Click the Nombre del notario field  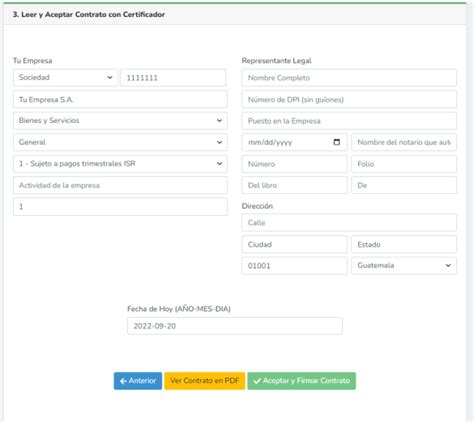tap(404, 142)
